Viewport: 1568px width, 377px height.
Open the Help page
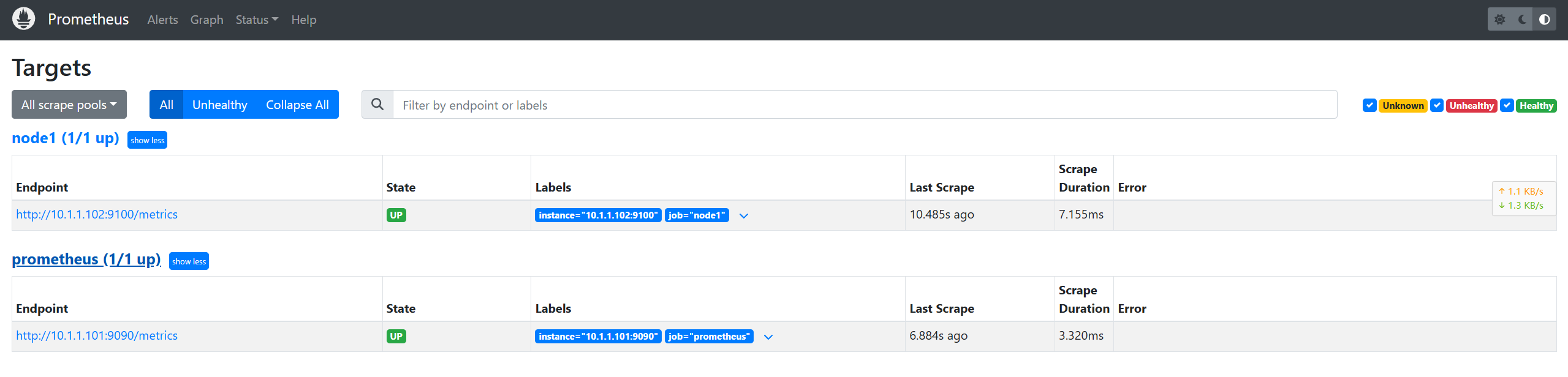point(304,20)
